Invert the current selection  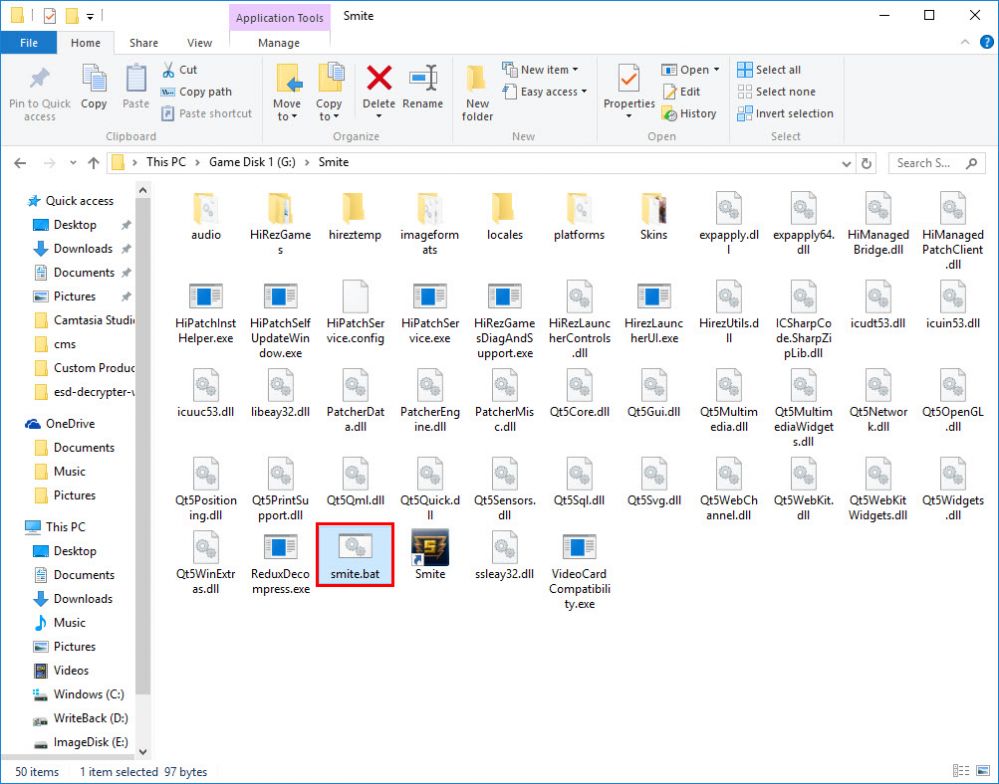[x=785, y=113]
